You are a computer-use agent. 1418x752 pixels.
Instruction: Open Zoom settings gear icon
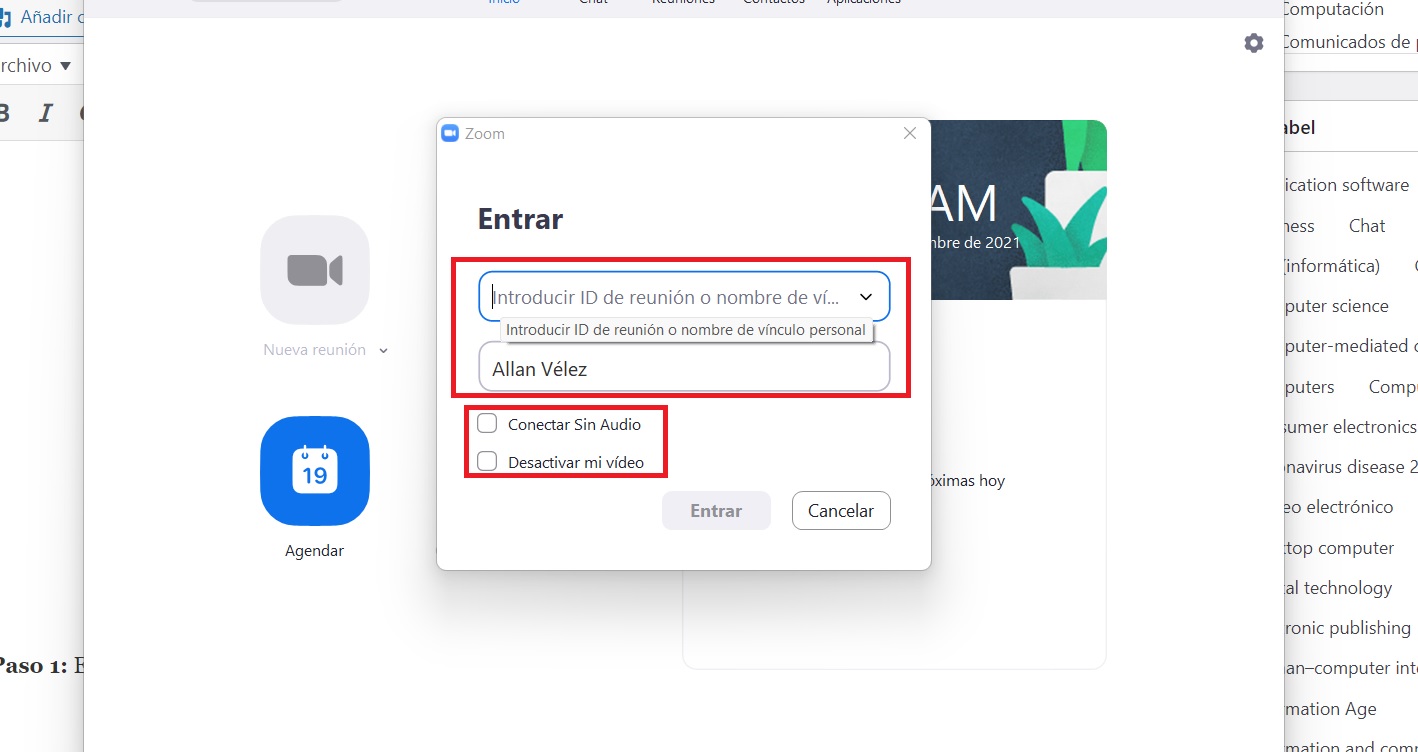[1253, 43]
